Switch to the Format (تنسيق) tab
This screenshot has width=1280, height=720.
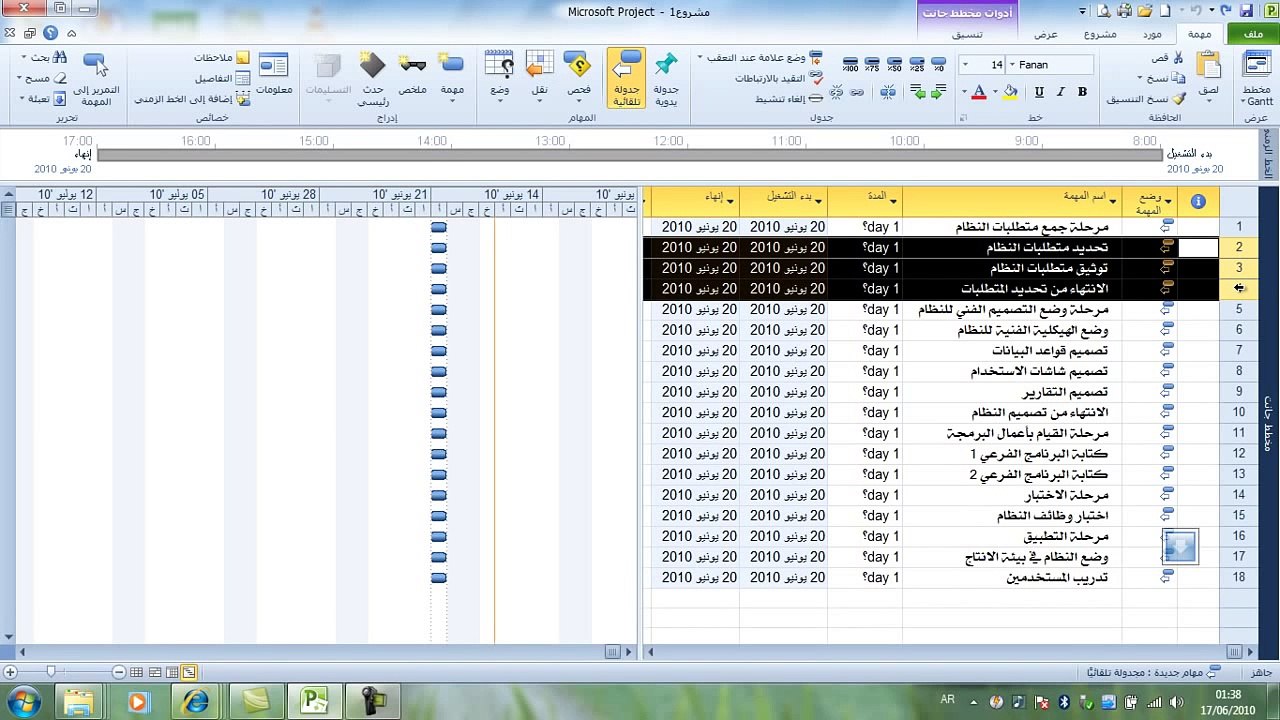click(966, 34)
